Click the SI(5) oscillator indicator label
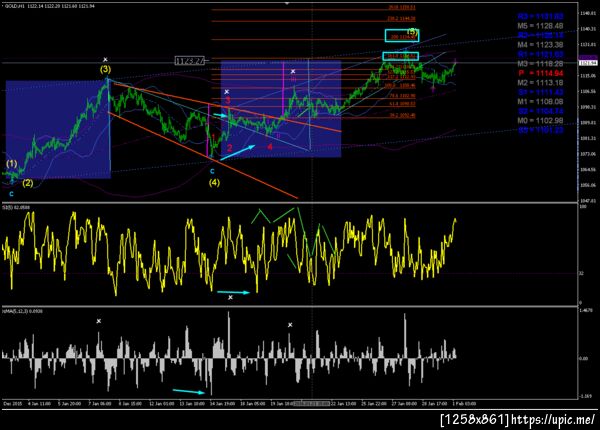This screenshot has width=600, height=430. point(16,208)
